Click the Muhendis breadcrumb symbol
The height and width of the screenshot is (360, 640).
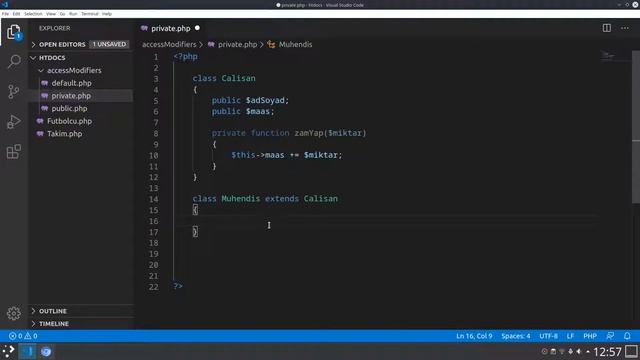(x=296, y=44)
